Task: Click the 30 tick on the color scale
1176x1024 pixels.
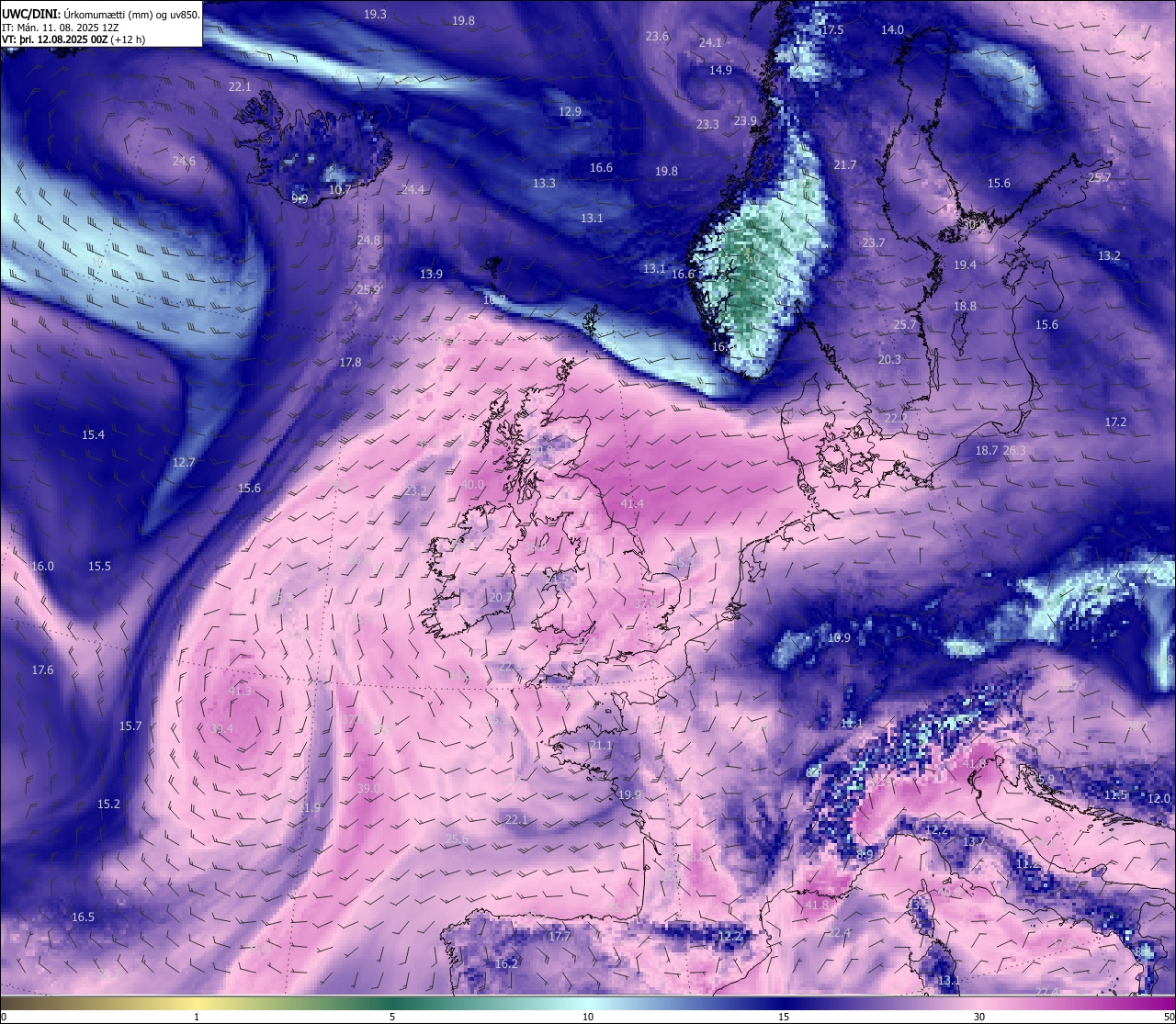Action: point(979,1017)
